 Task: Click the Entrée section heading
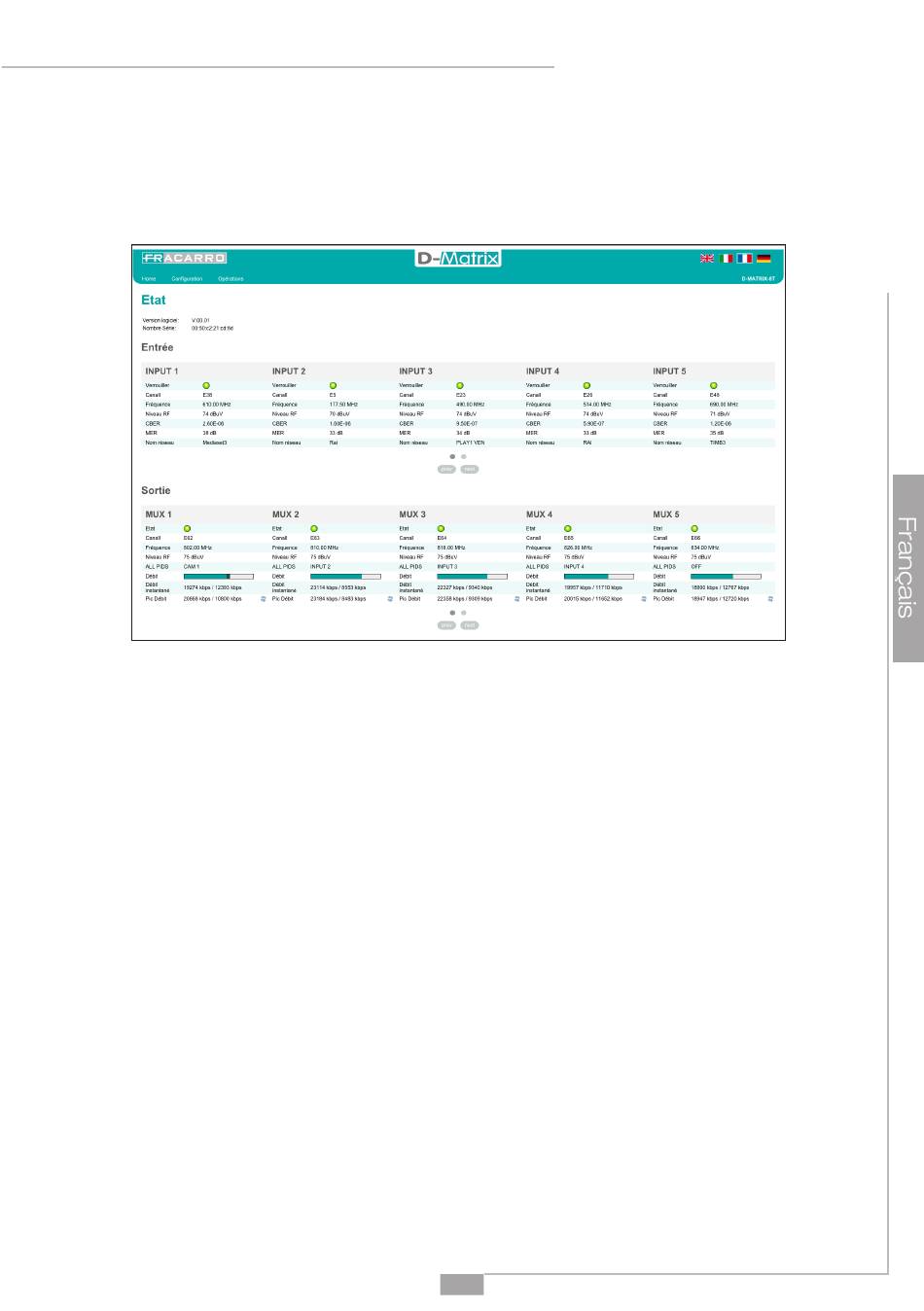(158, 347)
